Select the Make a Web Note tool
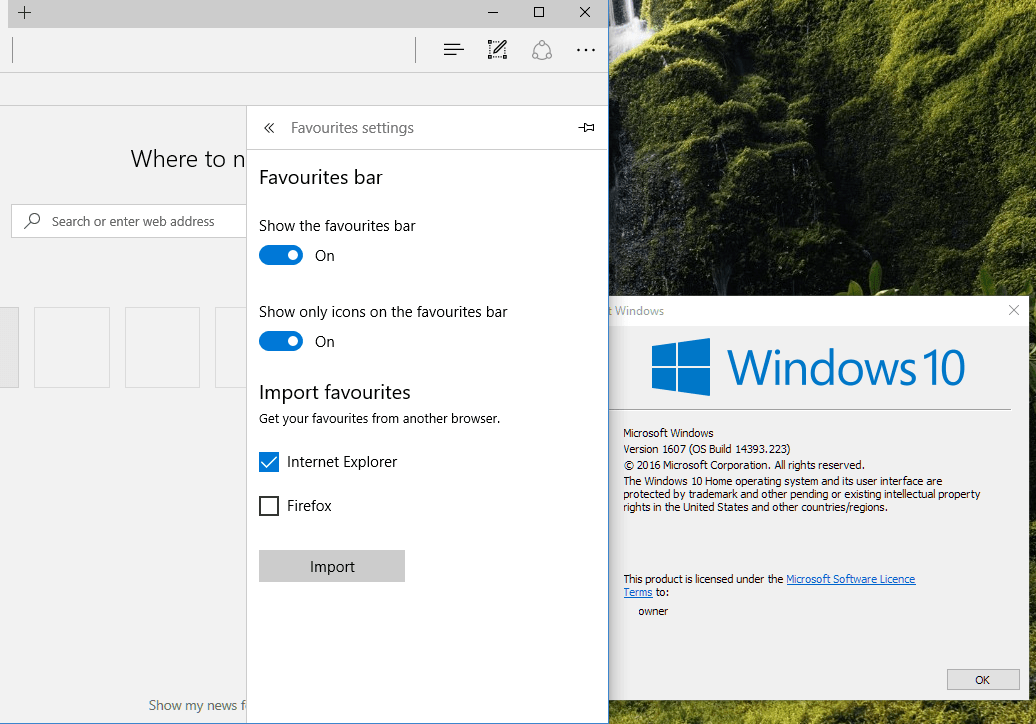The image size is (1036, 724). pyautogui.click(x=497, y=49)
